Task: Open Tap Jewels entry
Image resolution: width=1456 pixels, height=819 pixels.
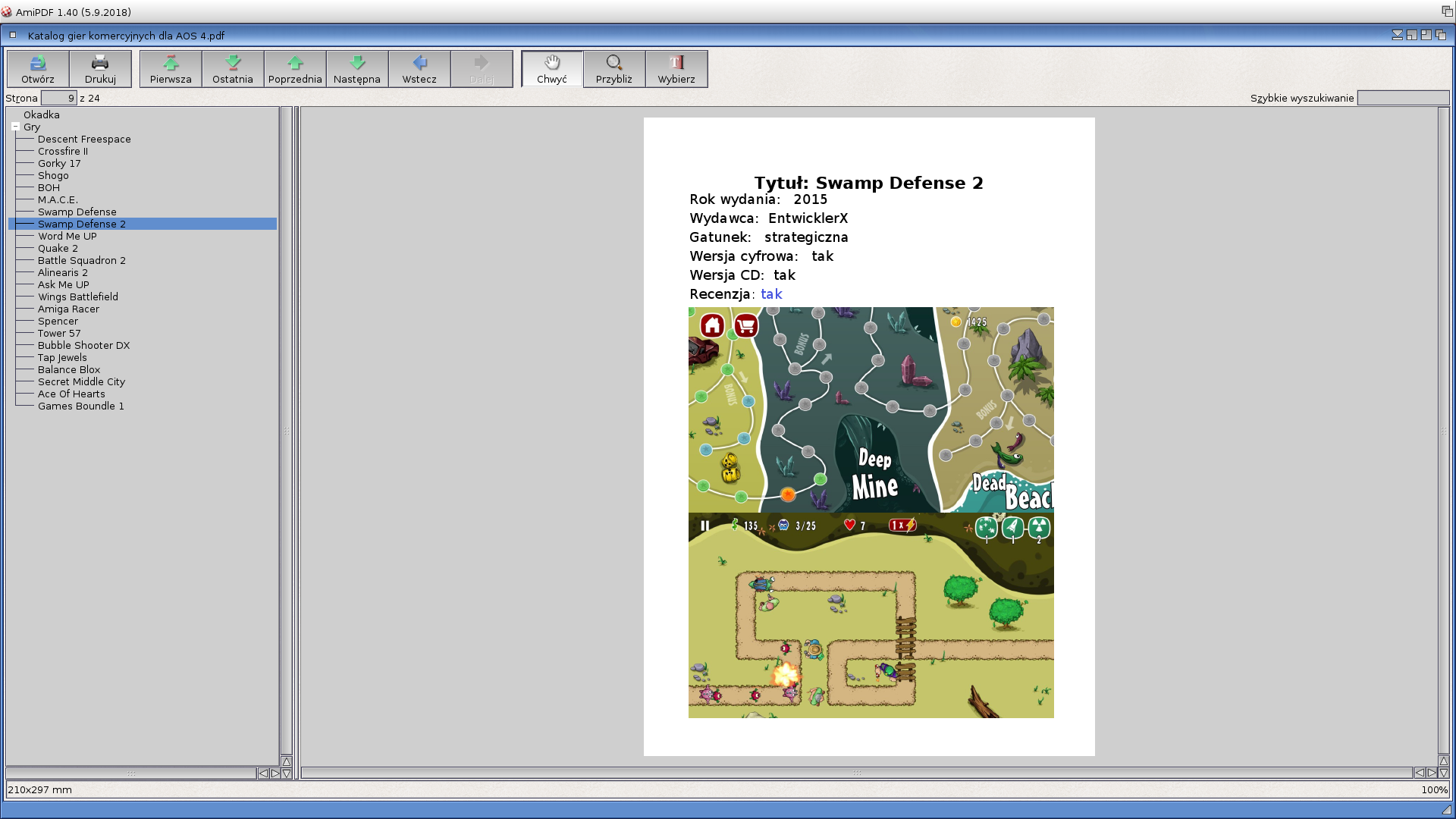Action: tap(62, 357)
